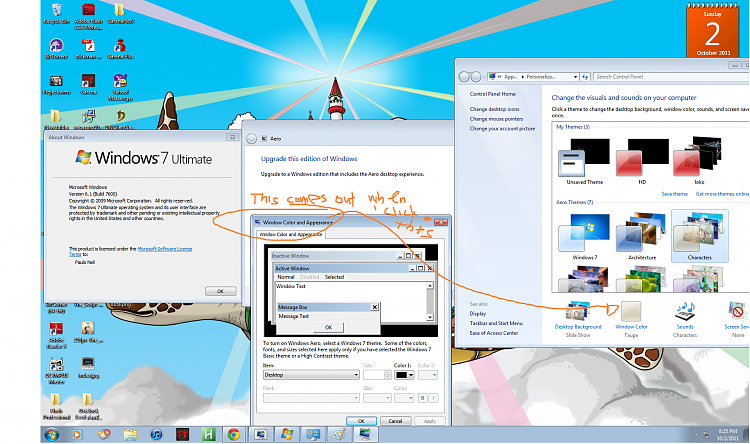The height and width of the screenshot is (444, 750).
Task: Click OK in Window Color and Appearance dialog
Action: (x=361, y=421)
